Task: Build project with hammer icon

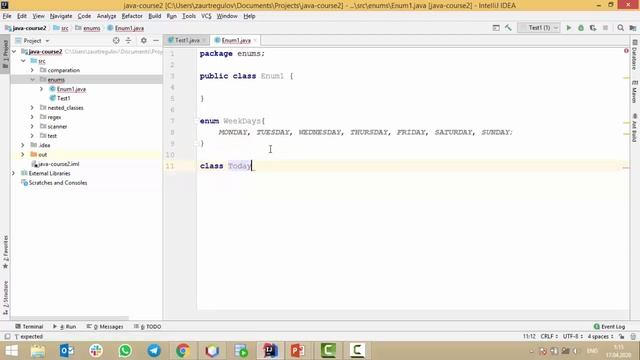Action: (x=508, y=28)
